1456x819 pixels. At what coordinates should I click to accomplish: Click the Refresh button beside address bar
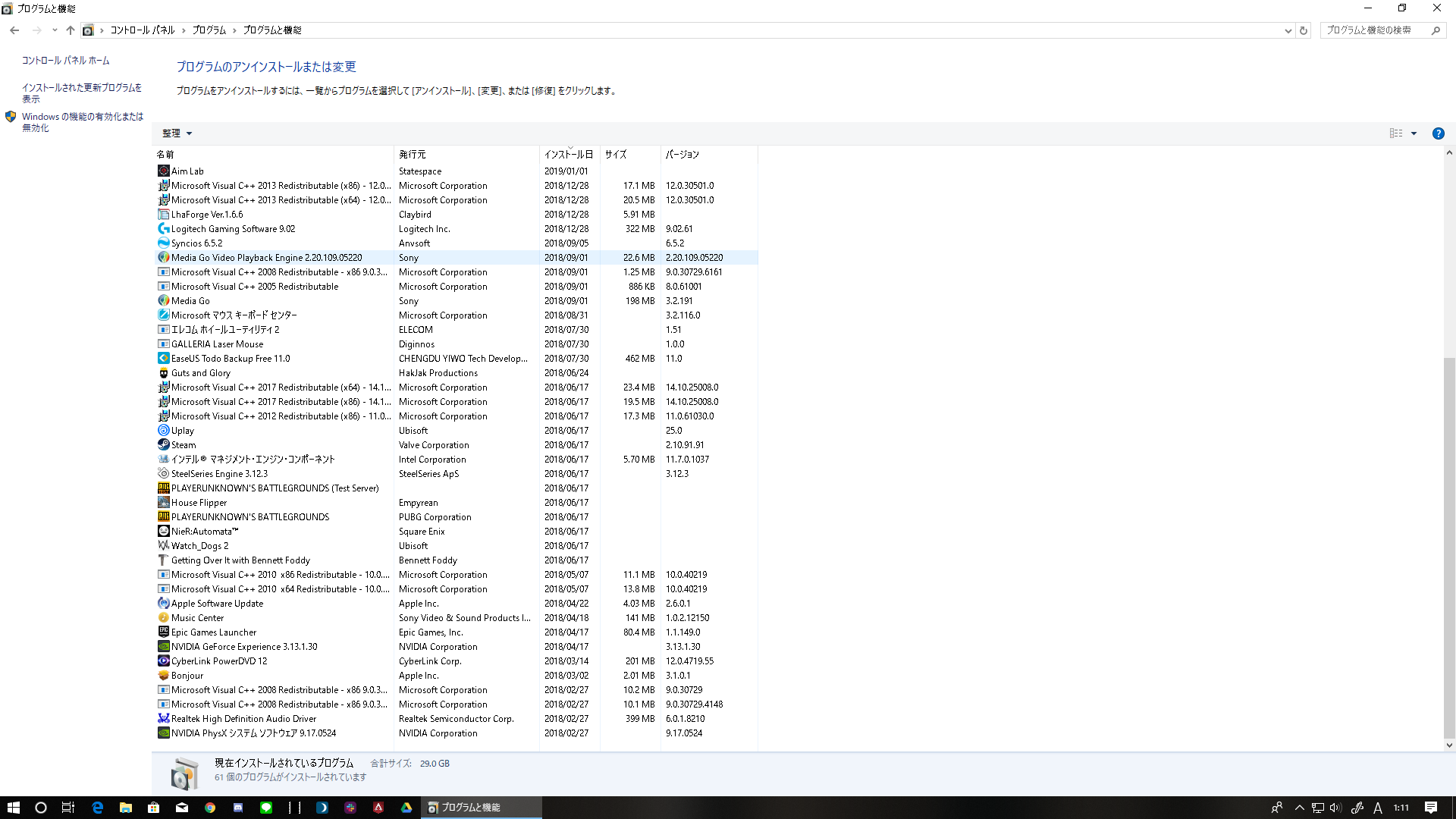1304,30
